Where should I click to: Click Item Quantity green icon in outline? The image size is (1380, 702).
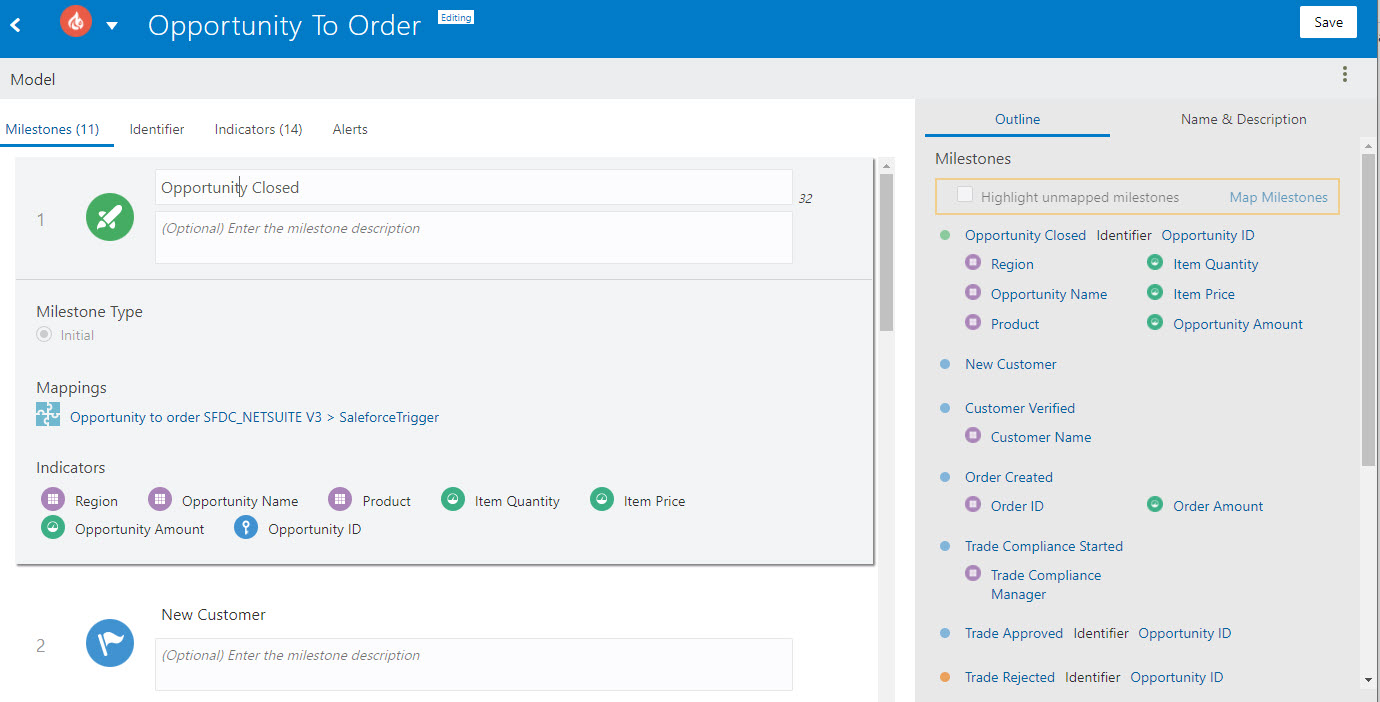[1155, 263]
